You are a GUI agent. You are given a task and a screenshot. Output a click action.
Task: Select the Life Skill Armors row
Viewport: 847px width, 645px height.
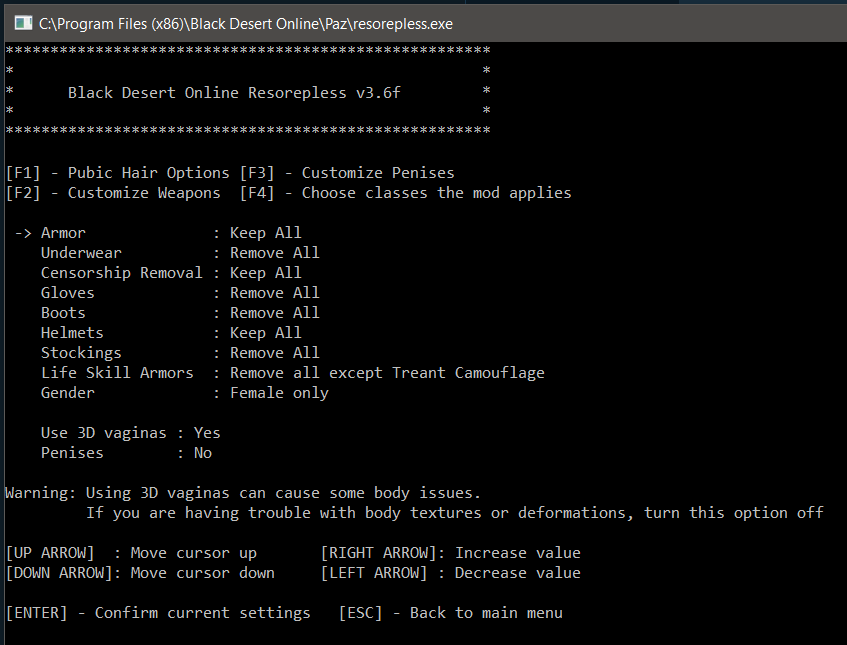117,373
